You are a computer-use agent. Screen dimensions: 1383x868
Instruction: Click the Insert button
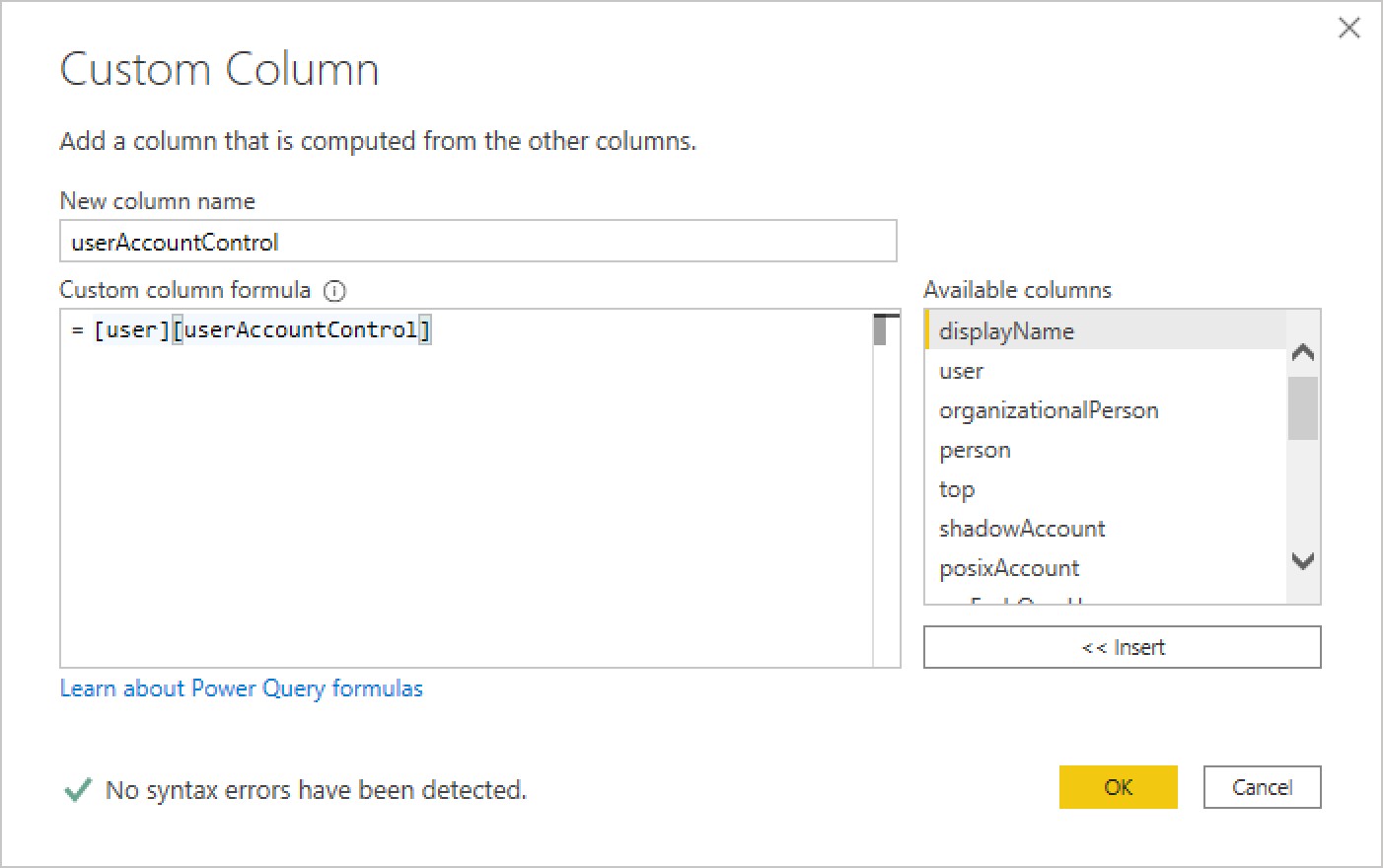pyautogui.click(x=1123, y=647)
